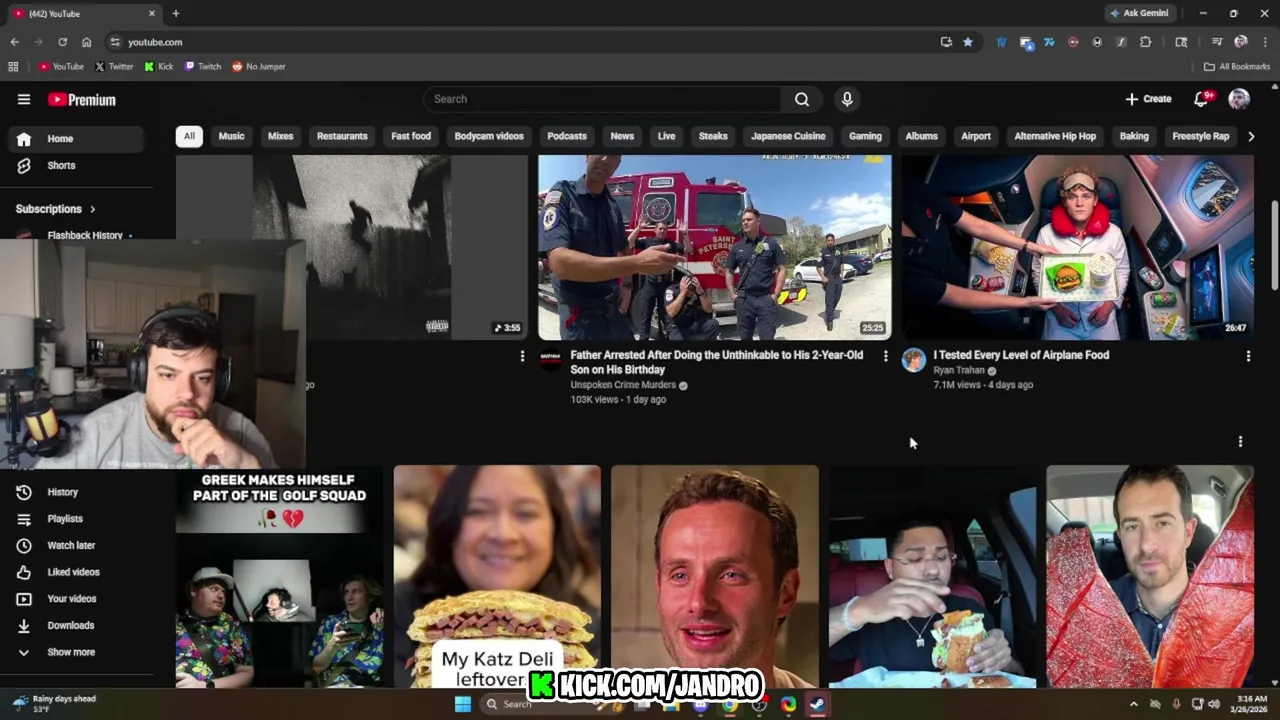
Task: Open Steam from the taskbar
Action: coord(817,704)
